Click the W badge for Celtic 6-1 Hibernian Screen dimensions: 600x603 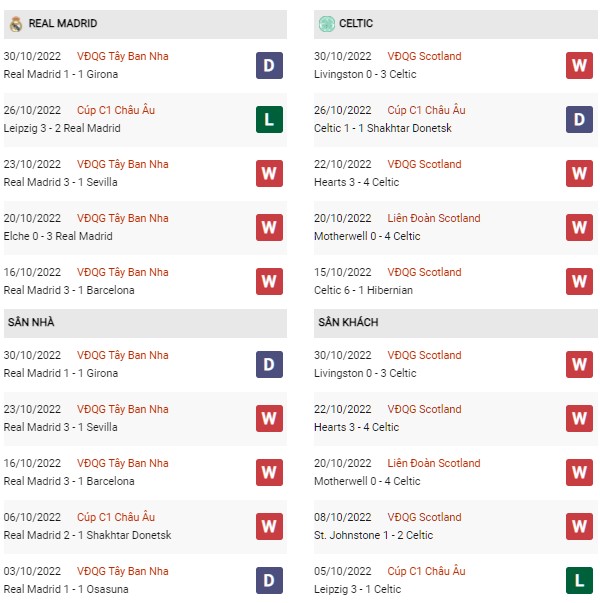tap(579, 282)
